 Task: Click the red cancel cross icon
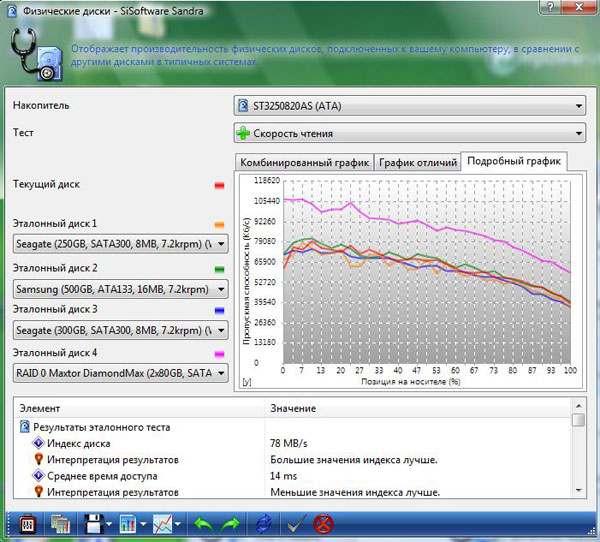(x=323, y=524)
